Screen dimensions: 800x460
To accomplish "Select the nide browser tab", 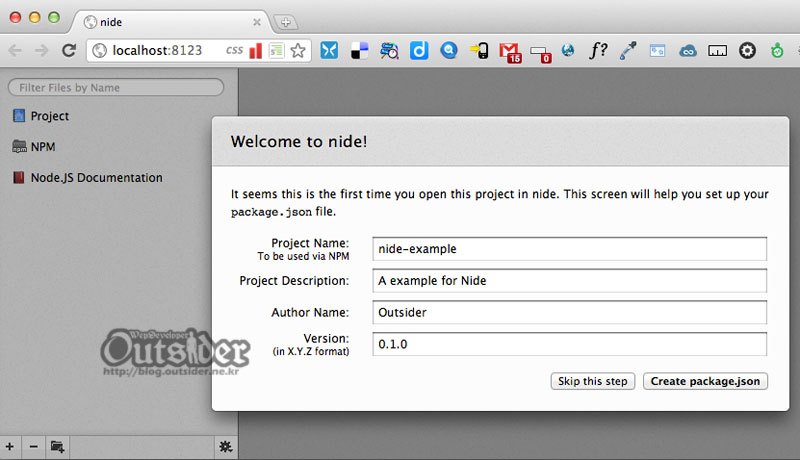I will click(x=171, y=22).
